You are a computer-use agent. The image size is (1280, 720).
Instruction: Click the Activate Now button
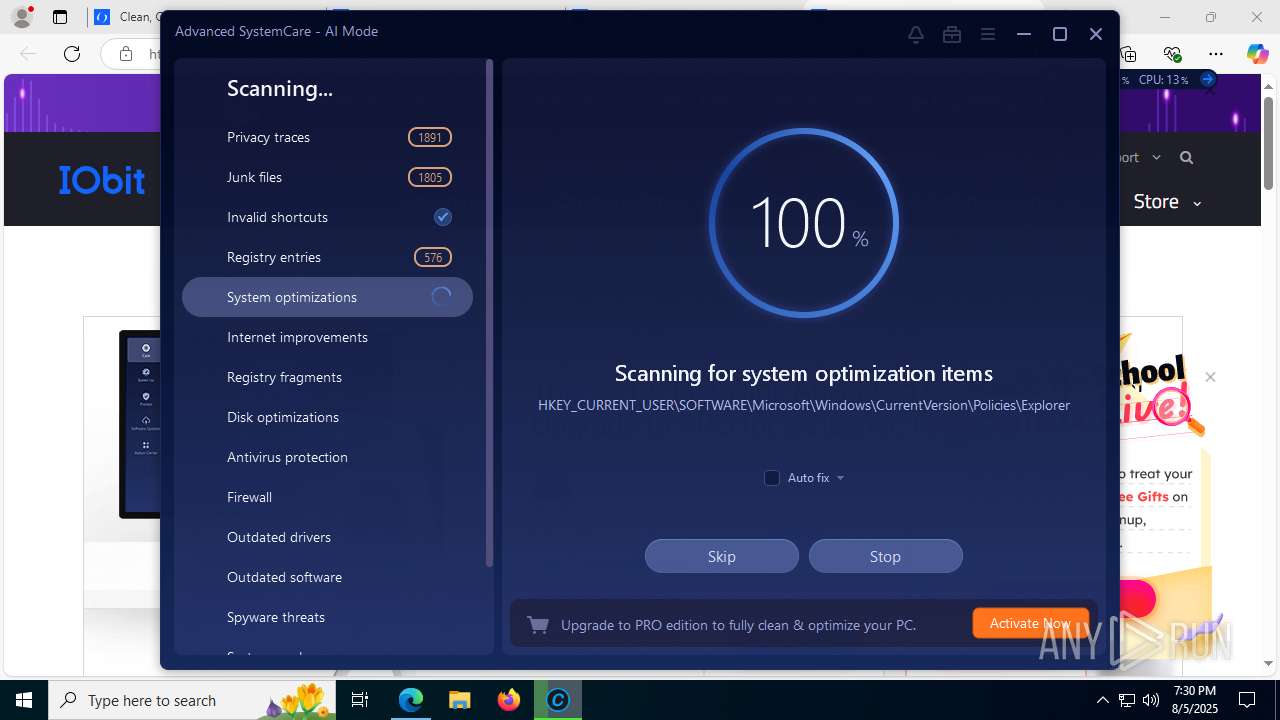point(1030,623)
